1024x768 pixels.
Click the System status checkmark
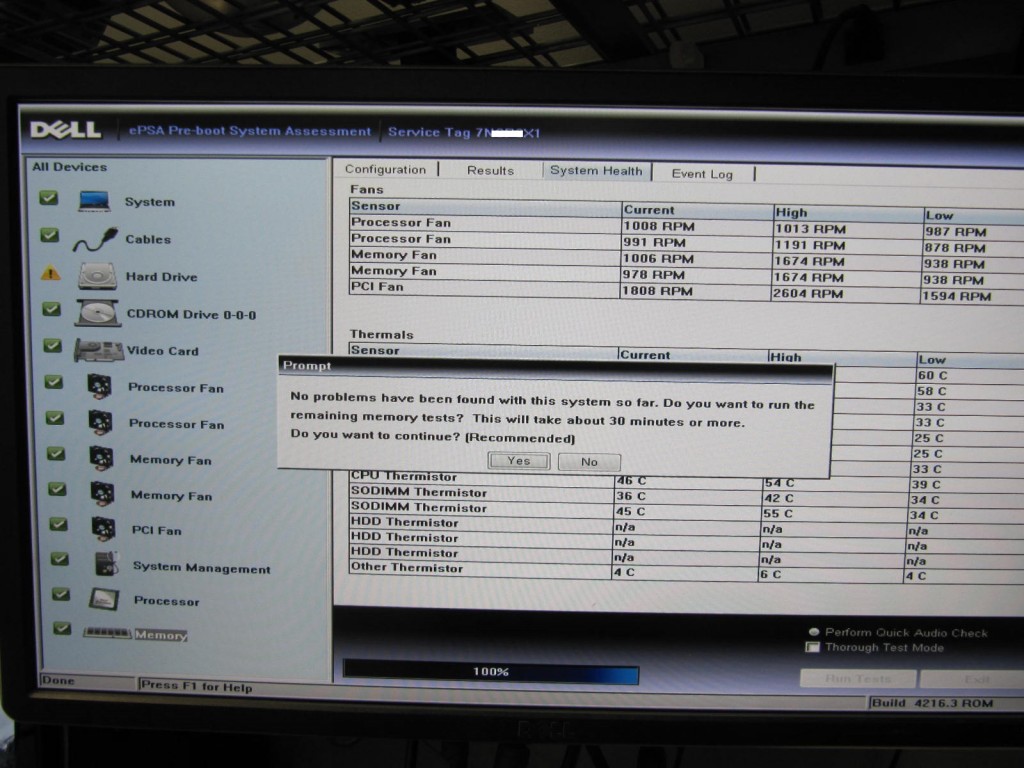pos(48,198)
